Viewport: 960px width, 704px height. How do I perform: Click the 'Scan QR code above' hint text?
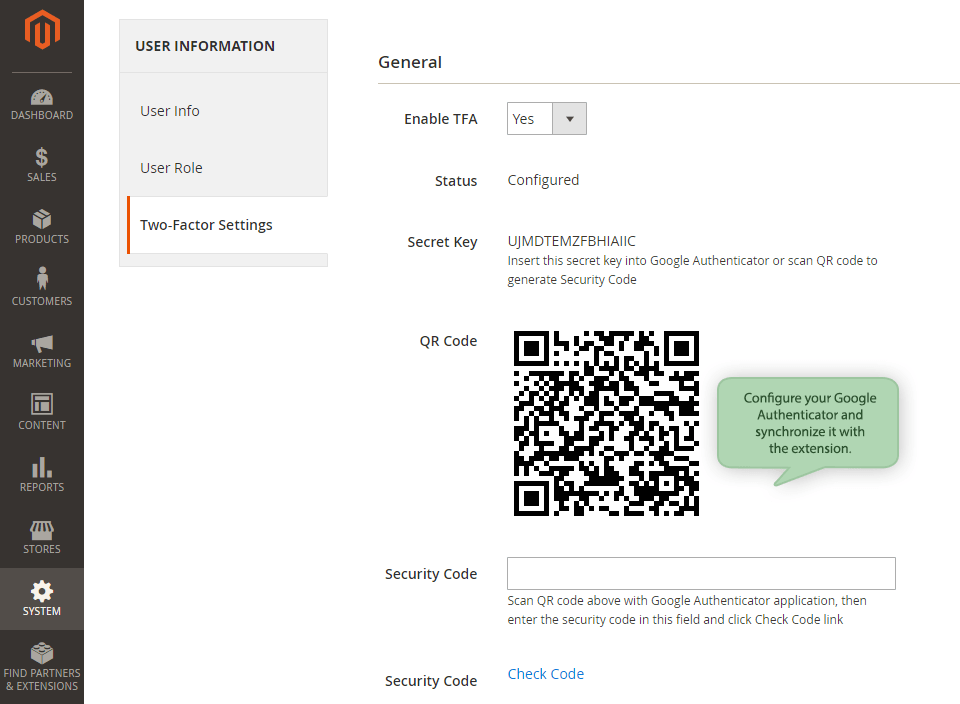tap(687, 610)
